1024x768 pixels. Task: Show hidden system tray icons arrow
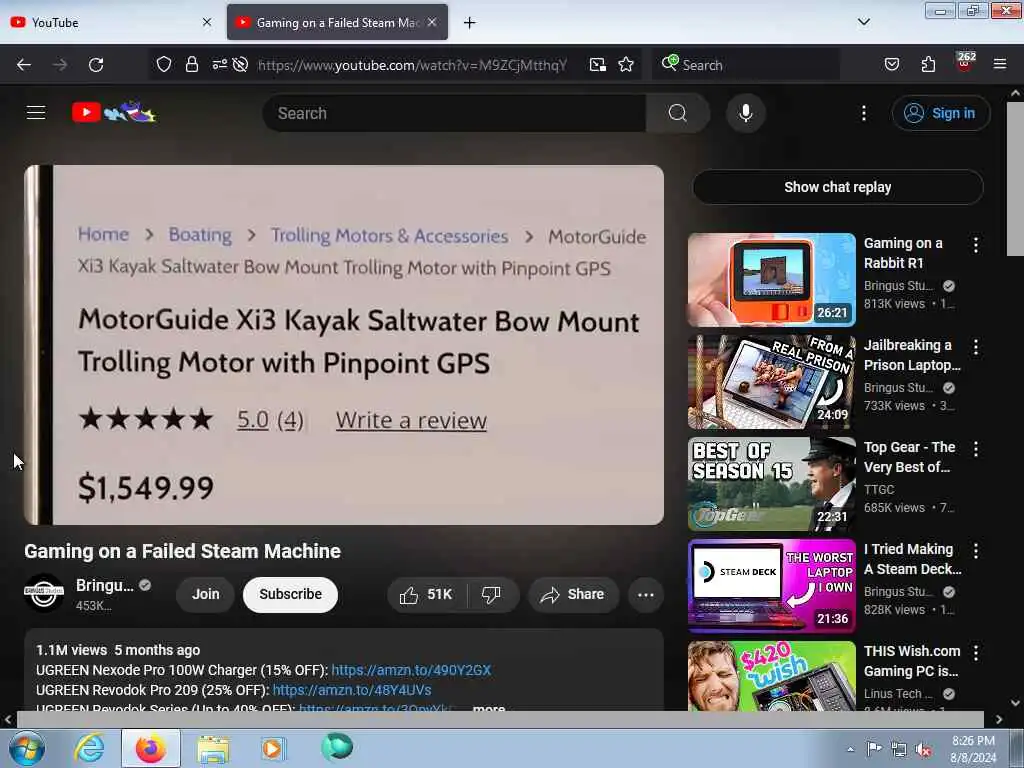pos(850,749)
